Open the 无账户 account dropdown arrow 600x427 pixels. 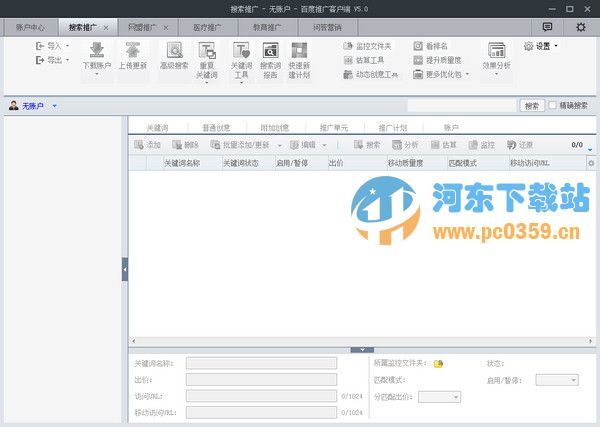click(x=54, y=106)
